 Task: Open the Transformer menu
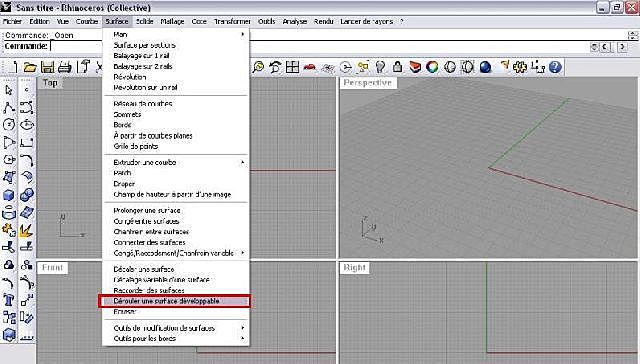click(232, 21)
